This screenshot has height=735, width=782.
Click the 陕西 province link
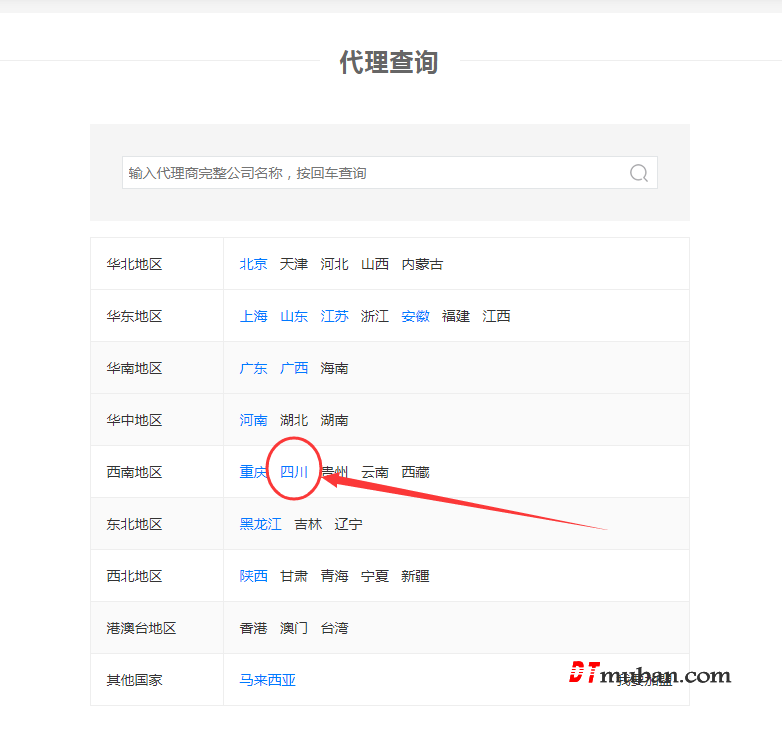pos(253,576)
